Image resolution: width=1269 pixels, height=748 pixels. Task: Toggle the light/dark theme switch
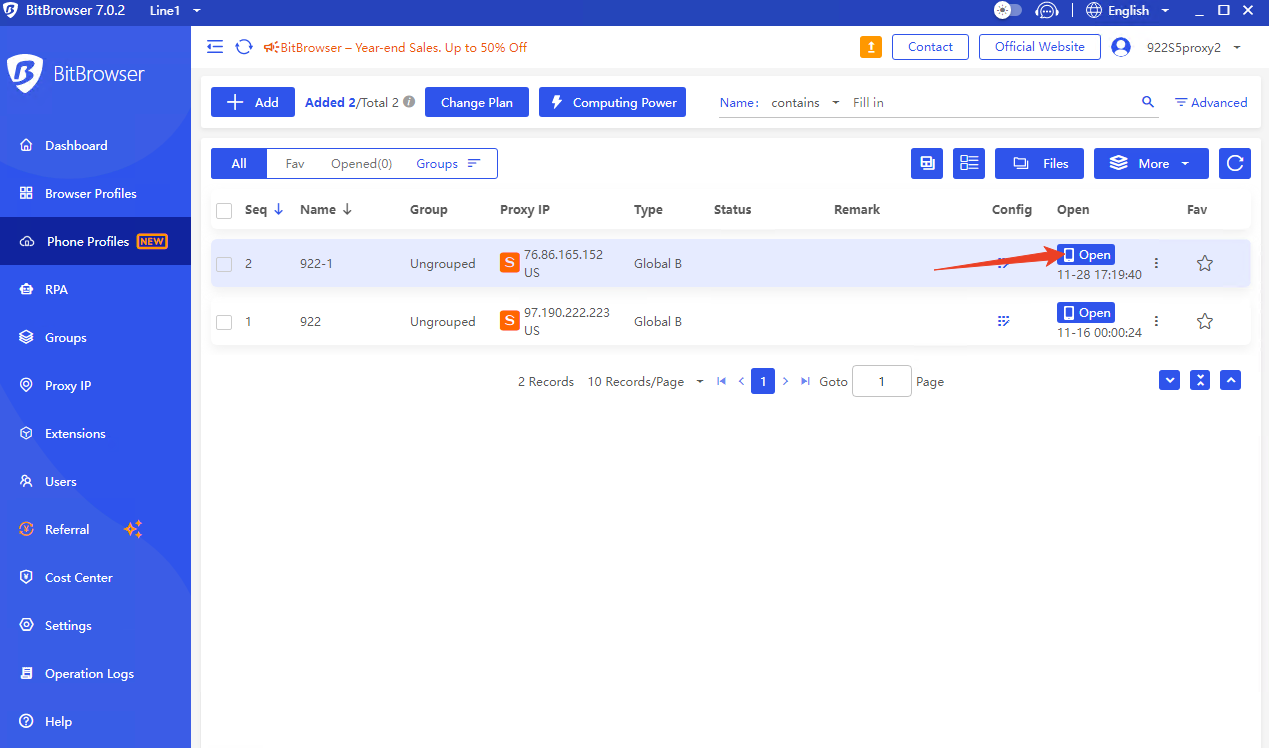click(x=1007, y=11)
